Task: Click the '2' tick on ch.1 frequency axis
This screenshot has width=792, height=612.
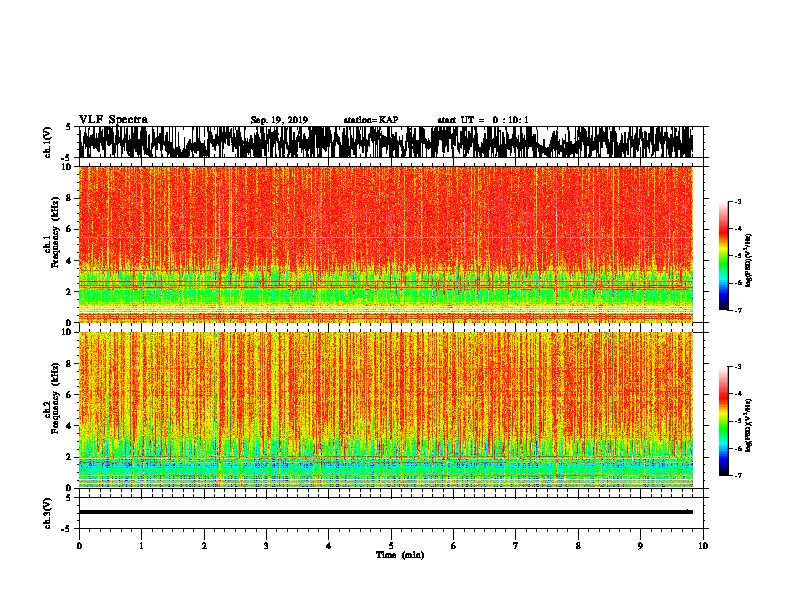Action: [x=69, y=291]
